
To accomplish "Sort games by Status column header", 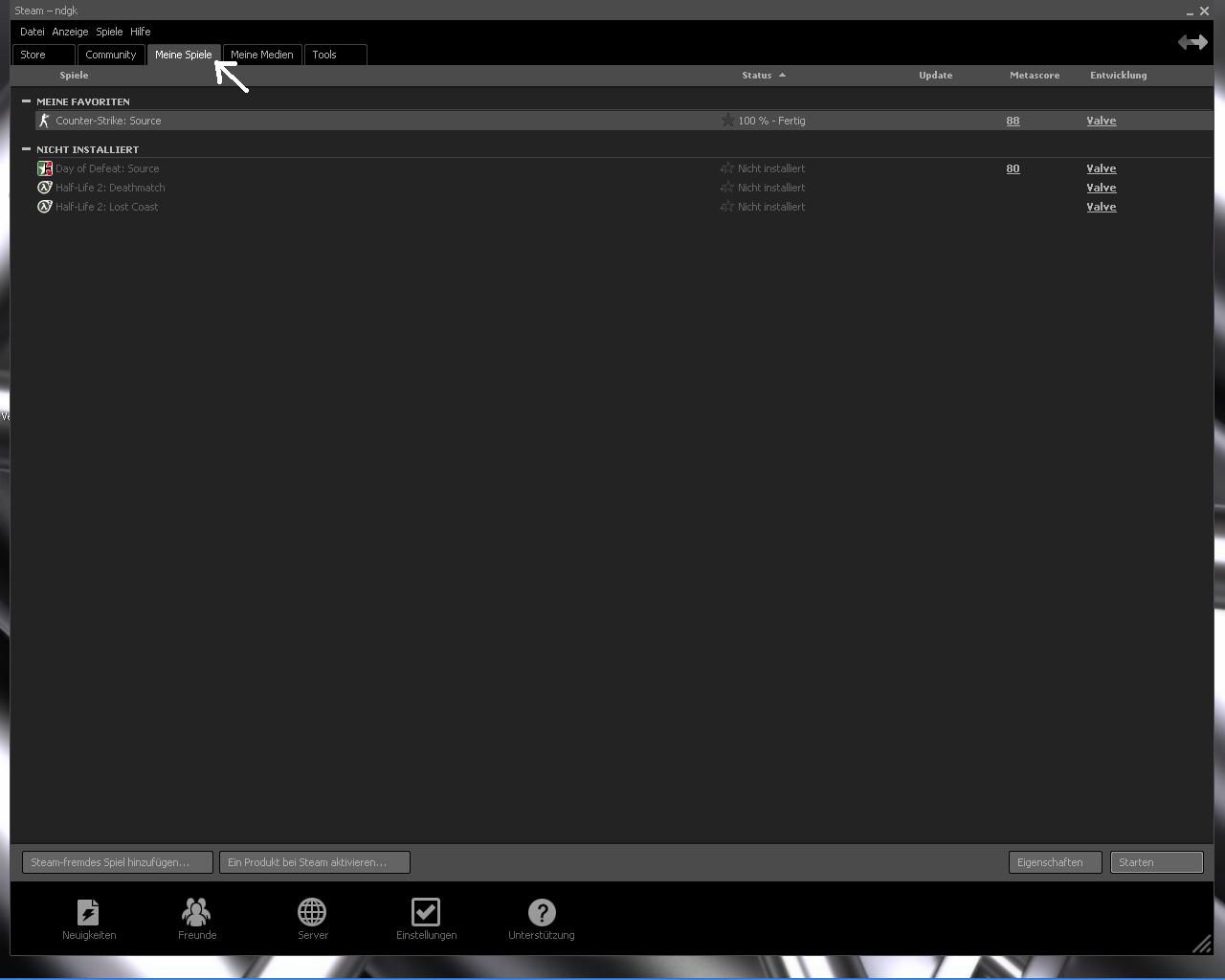I will click(756, 75).
